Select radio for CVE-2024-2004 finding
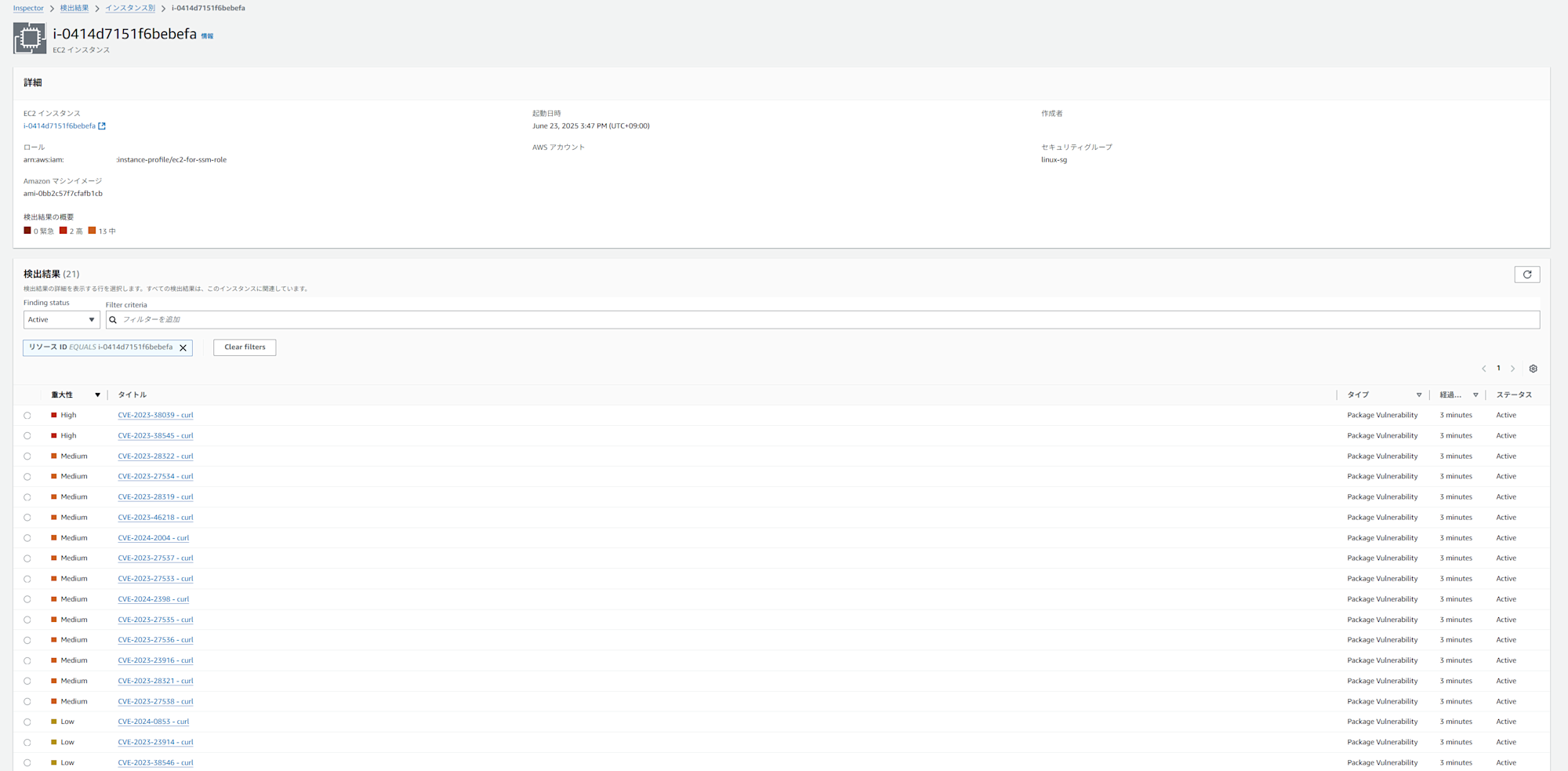This screenshot has width=1568, height=771. (27, 538)
